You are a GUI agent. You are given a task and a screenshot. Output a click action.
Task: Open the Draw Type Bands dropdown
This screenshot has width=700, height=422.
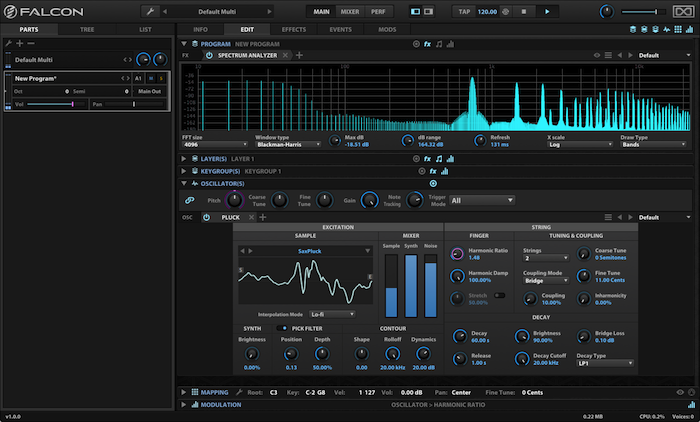pos(653,145)
